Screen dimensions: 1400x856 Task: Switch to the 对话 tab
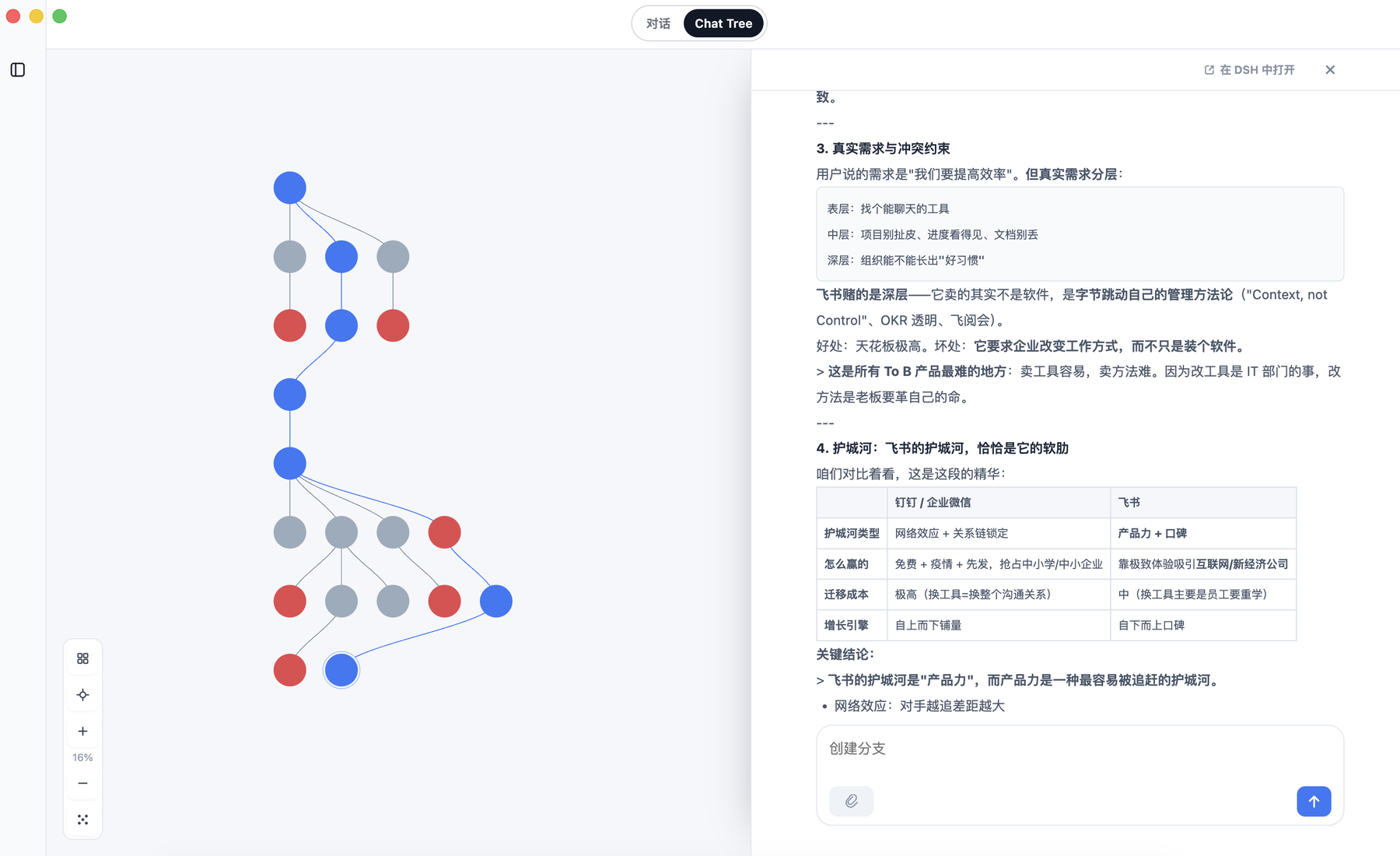pos(658,23)
